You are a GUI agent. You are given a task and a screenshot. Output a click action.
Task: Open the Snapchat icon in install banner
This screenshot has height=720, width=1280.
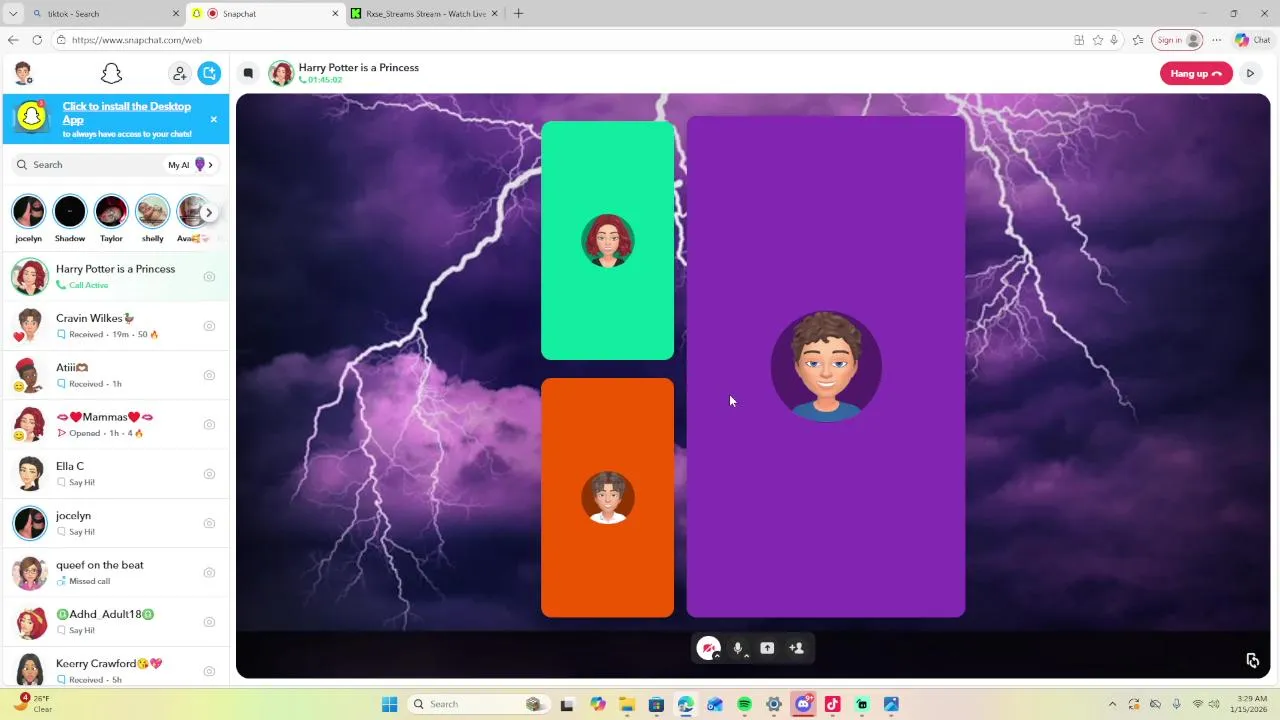33,118
